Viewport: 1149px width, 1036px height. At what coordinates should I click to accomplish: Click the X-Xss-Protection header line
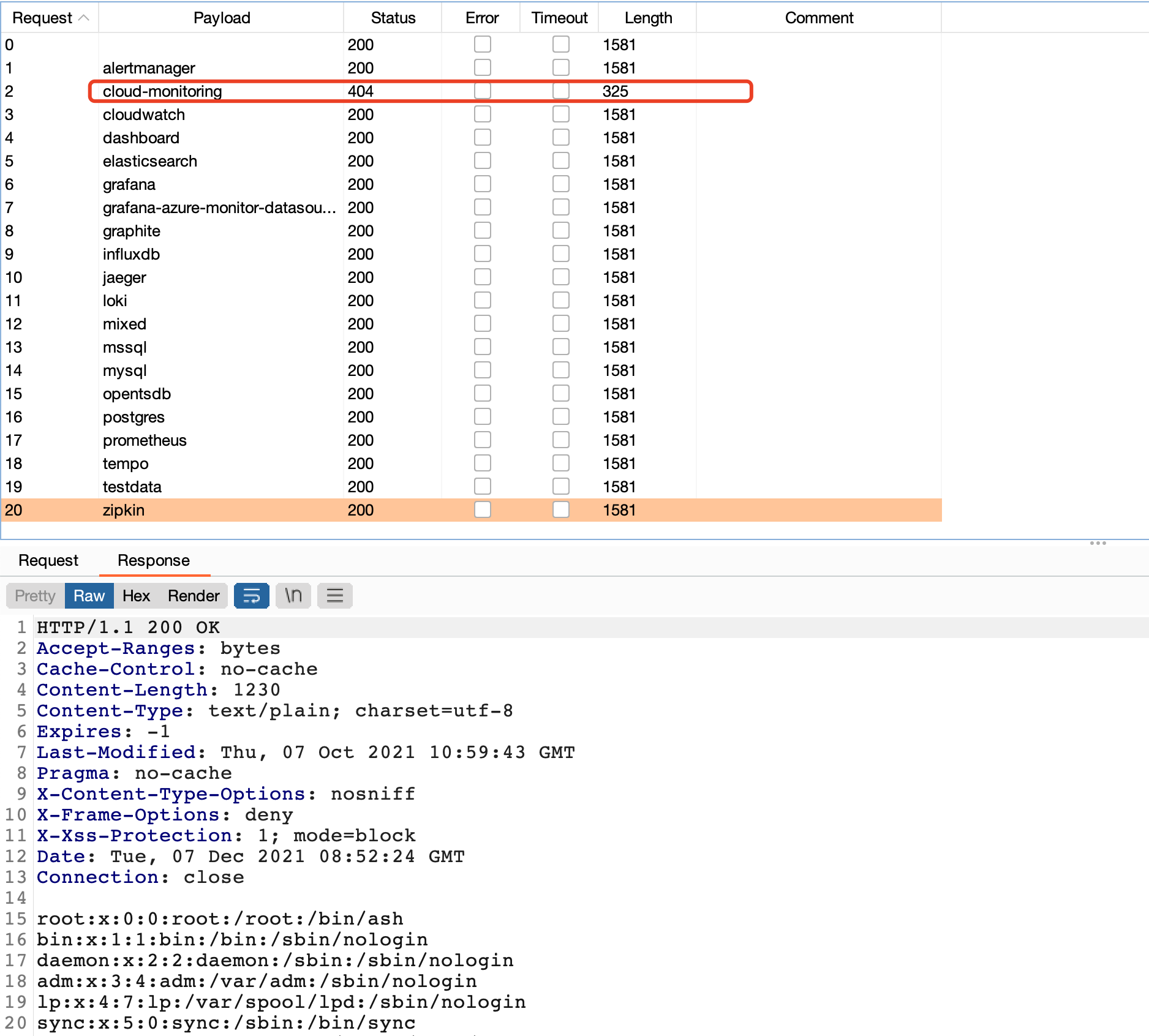[x=226, y=836]
